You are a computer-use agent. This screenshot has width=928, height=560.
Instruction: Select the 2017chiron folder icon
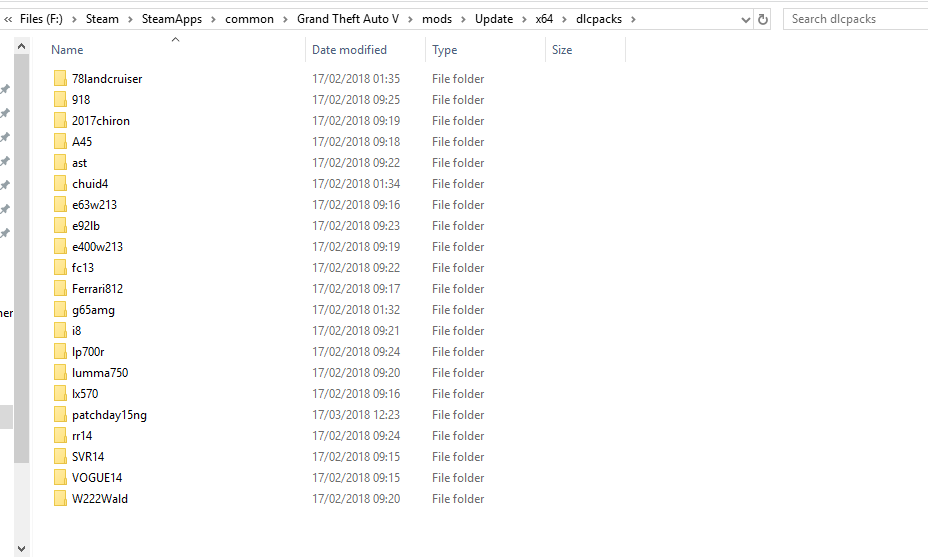(60, 121)
